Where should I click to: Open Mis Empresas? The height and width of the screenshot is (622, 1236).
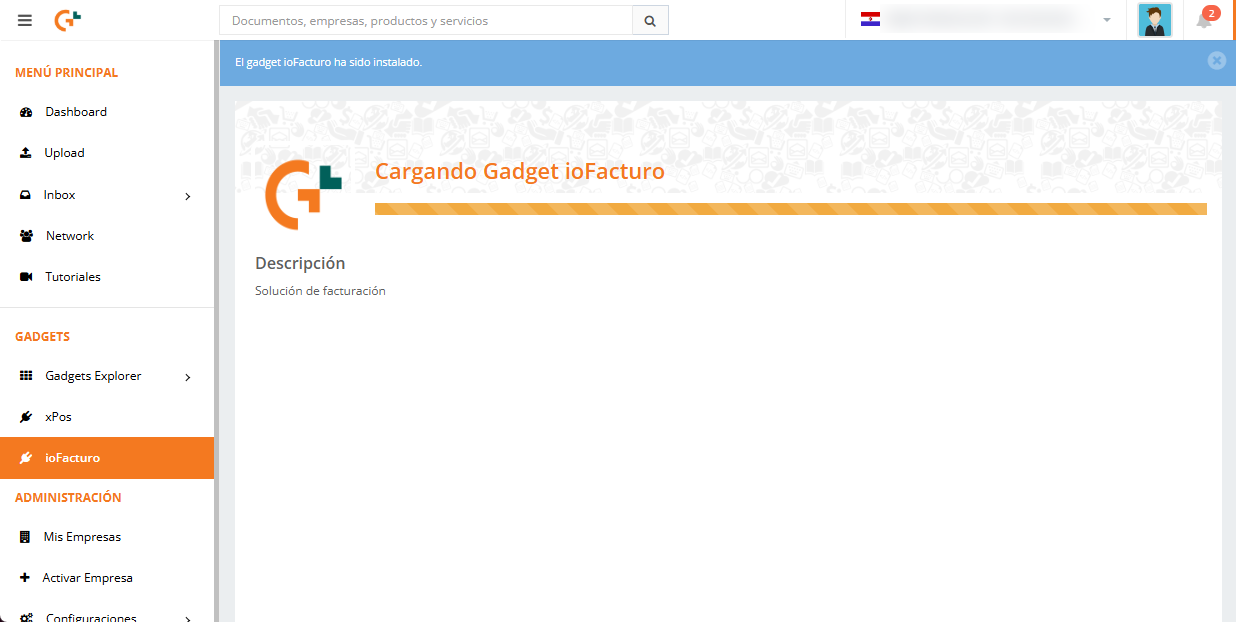[107, 537]
